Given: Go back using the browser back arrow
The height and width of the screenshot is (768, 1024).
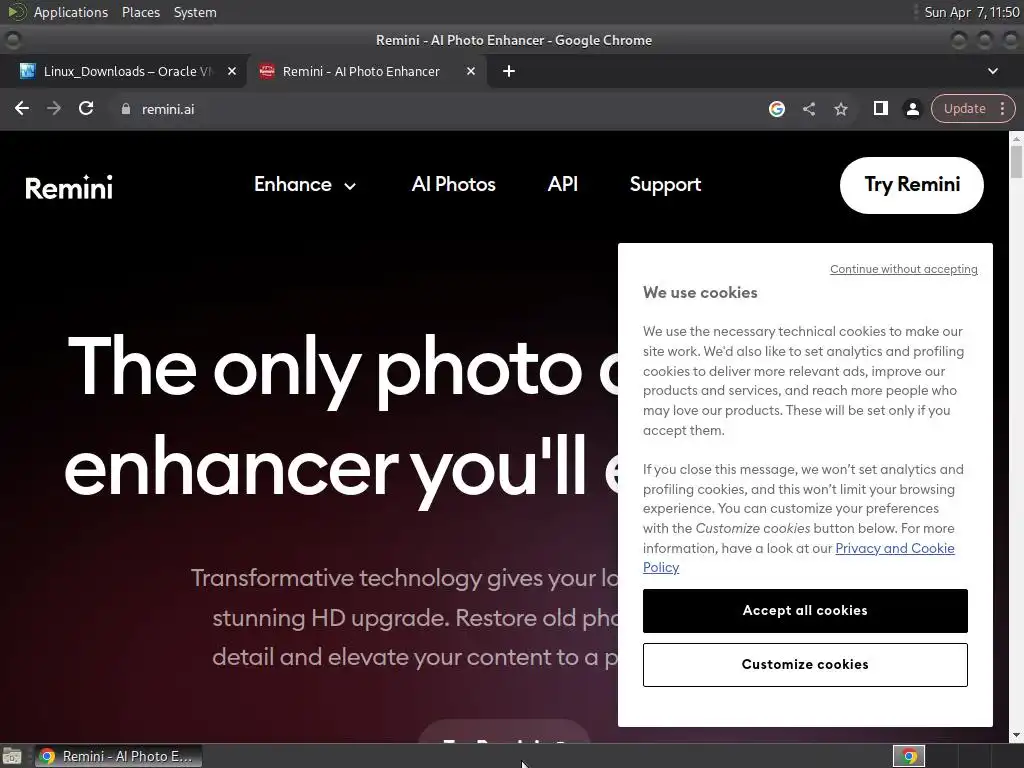Looking at the screenshot, I should click(x=22, y=108).
